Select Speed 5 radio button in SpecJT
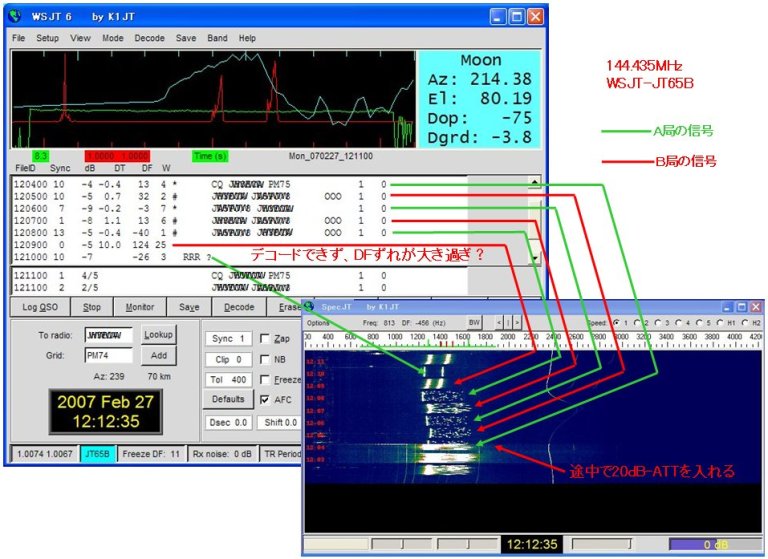Viewport: 768px width, 559px height. click(699, 323)
